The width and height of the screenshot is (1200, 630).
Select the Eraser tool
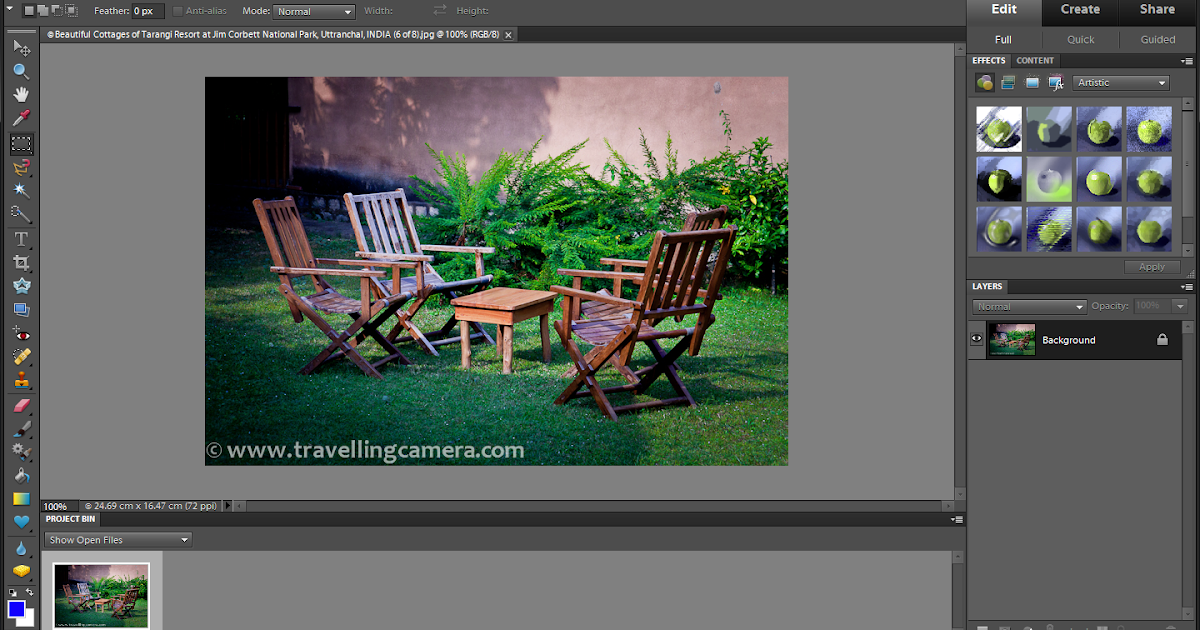pos(21,405)
